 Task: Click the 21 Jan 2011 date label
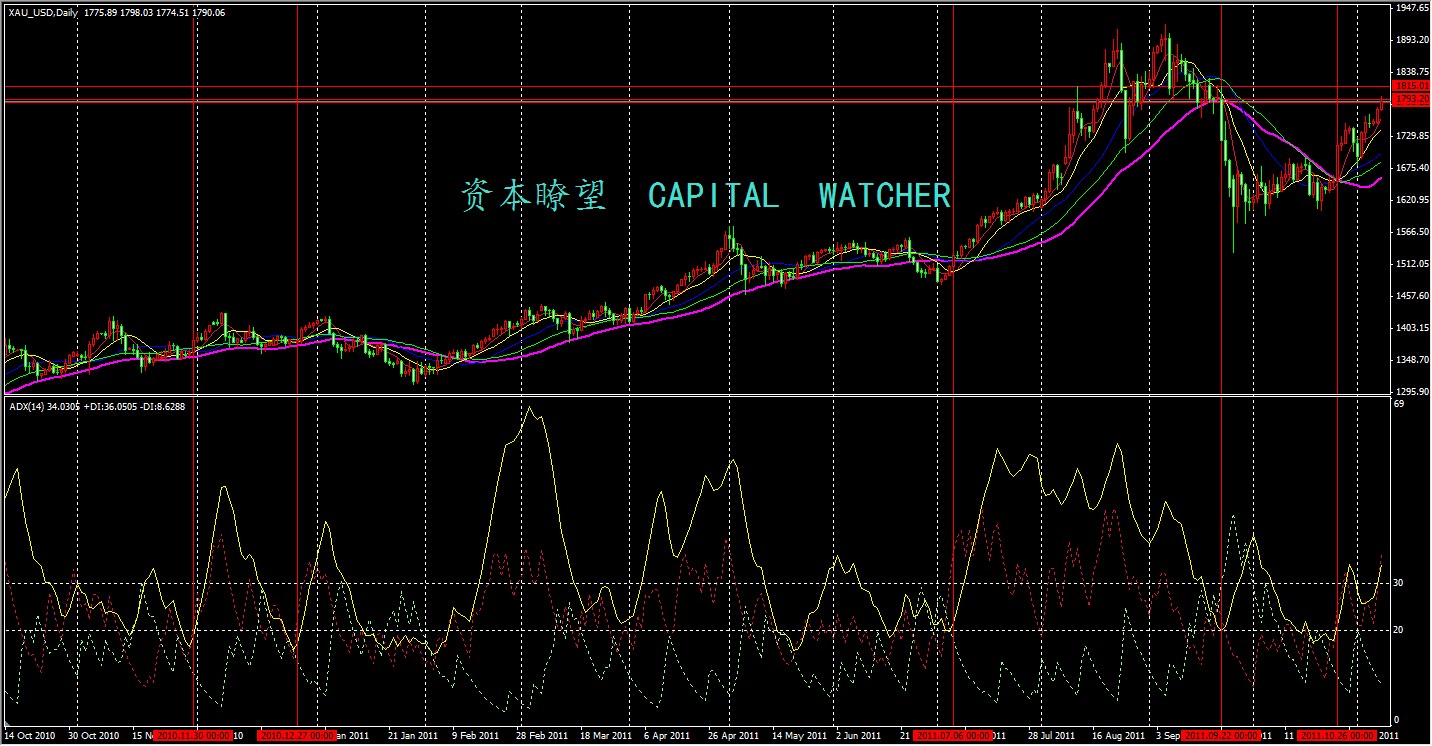click(413, 736)
